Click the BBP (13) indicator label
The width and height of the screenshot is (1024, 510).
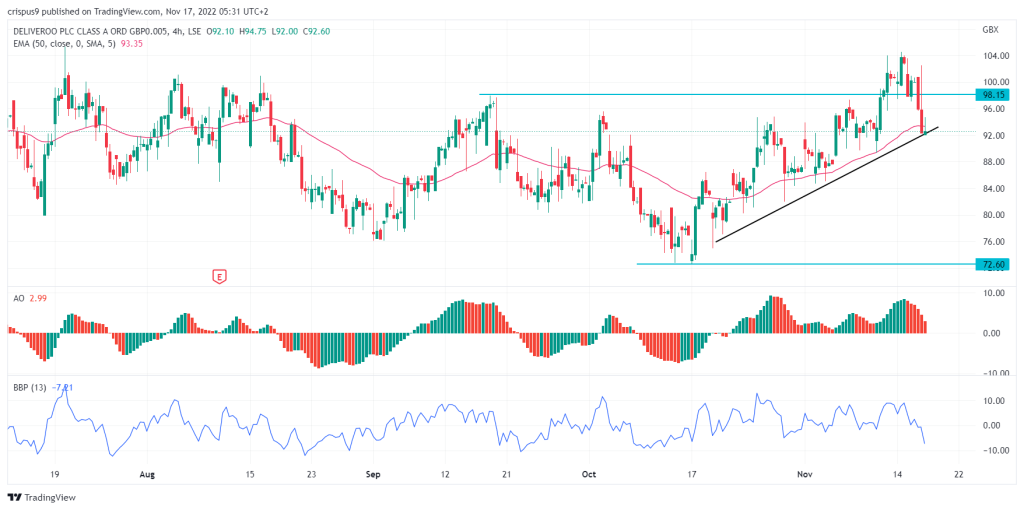pos(30,387)
